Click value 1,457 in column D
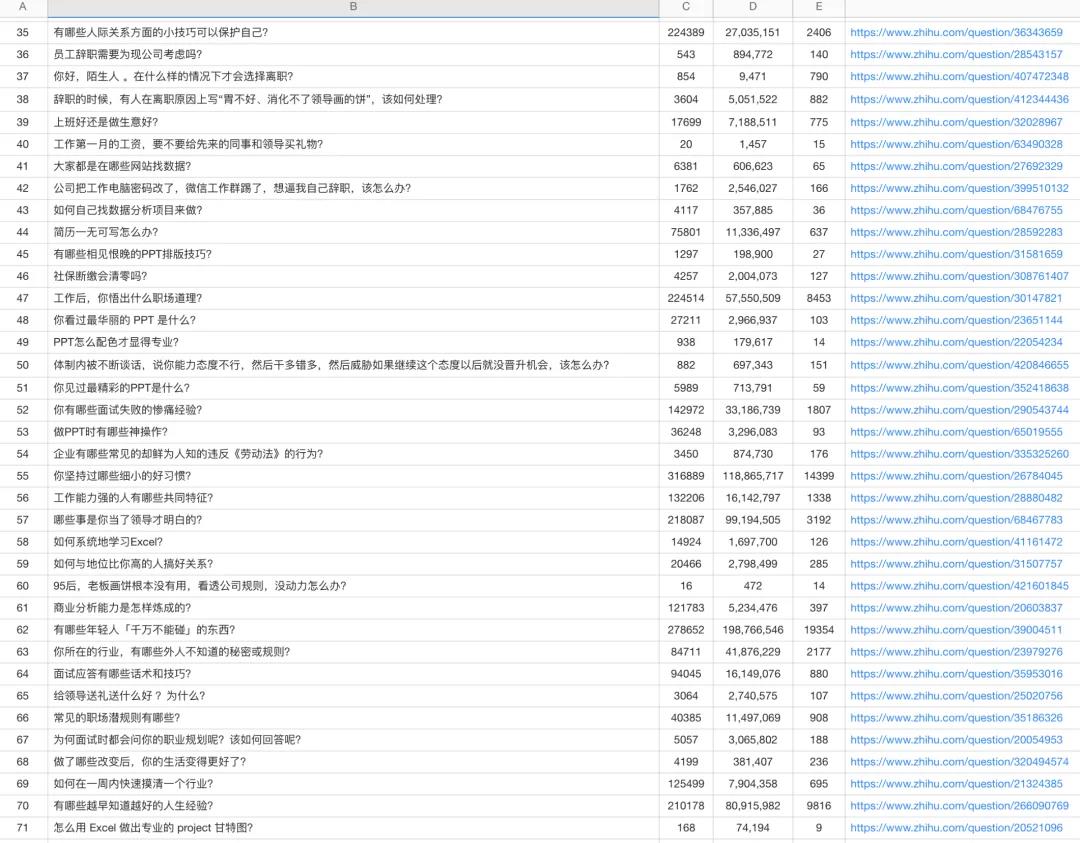 click(752, 144)
